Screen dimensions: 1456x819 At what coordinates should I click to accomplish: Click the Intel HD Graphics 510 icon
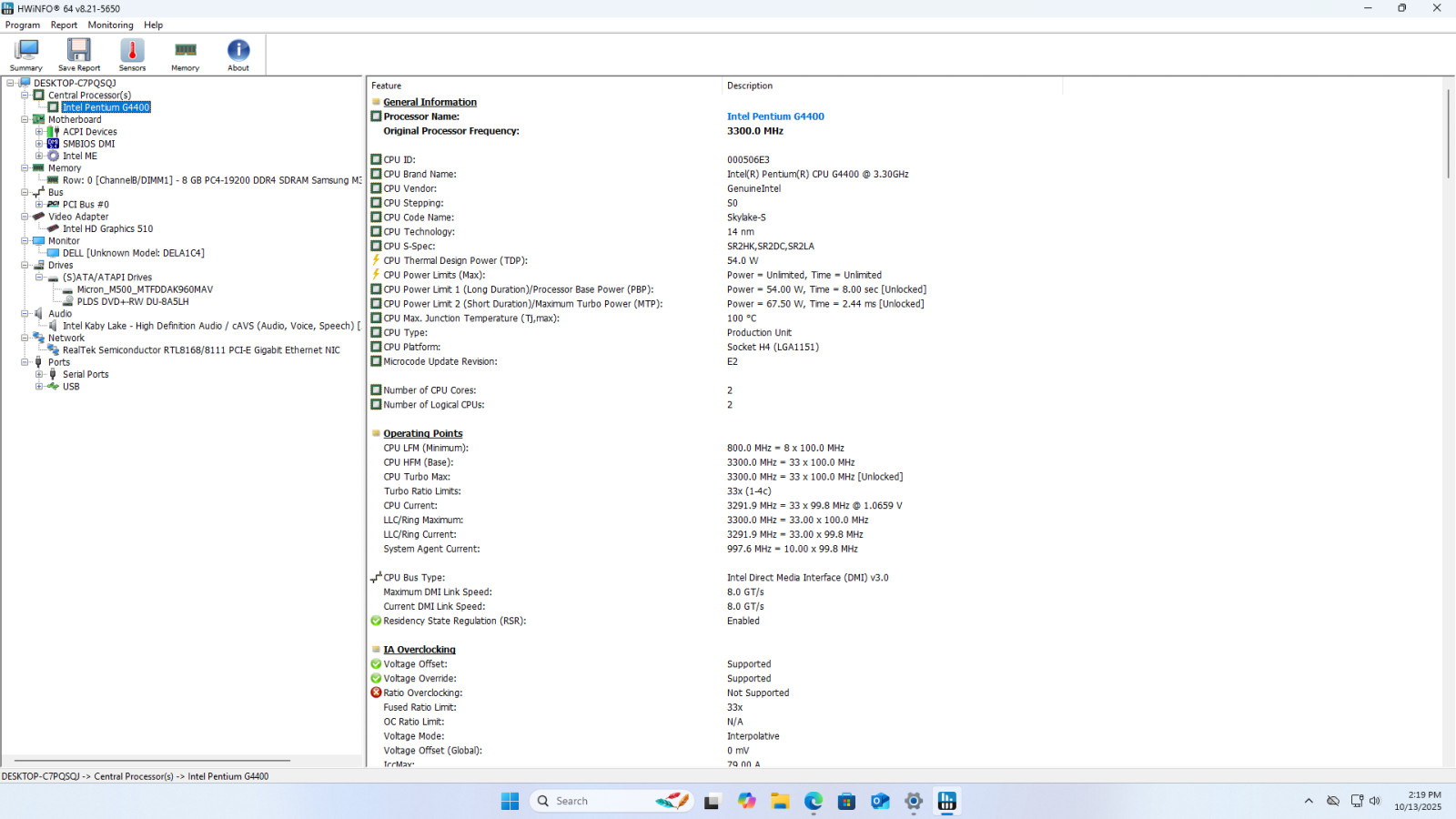coord(54,229)
